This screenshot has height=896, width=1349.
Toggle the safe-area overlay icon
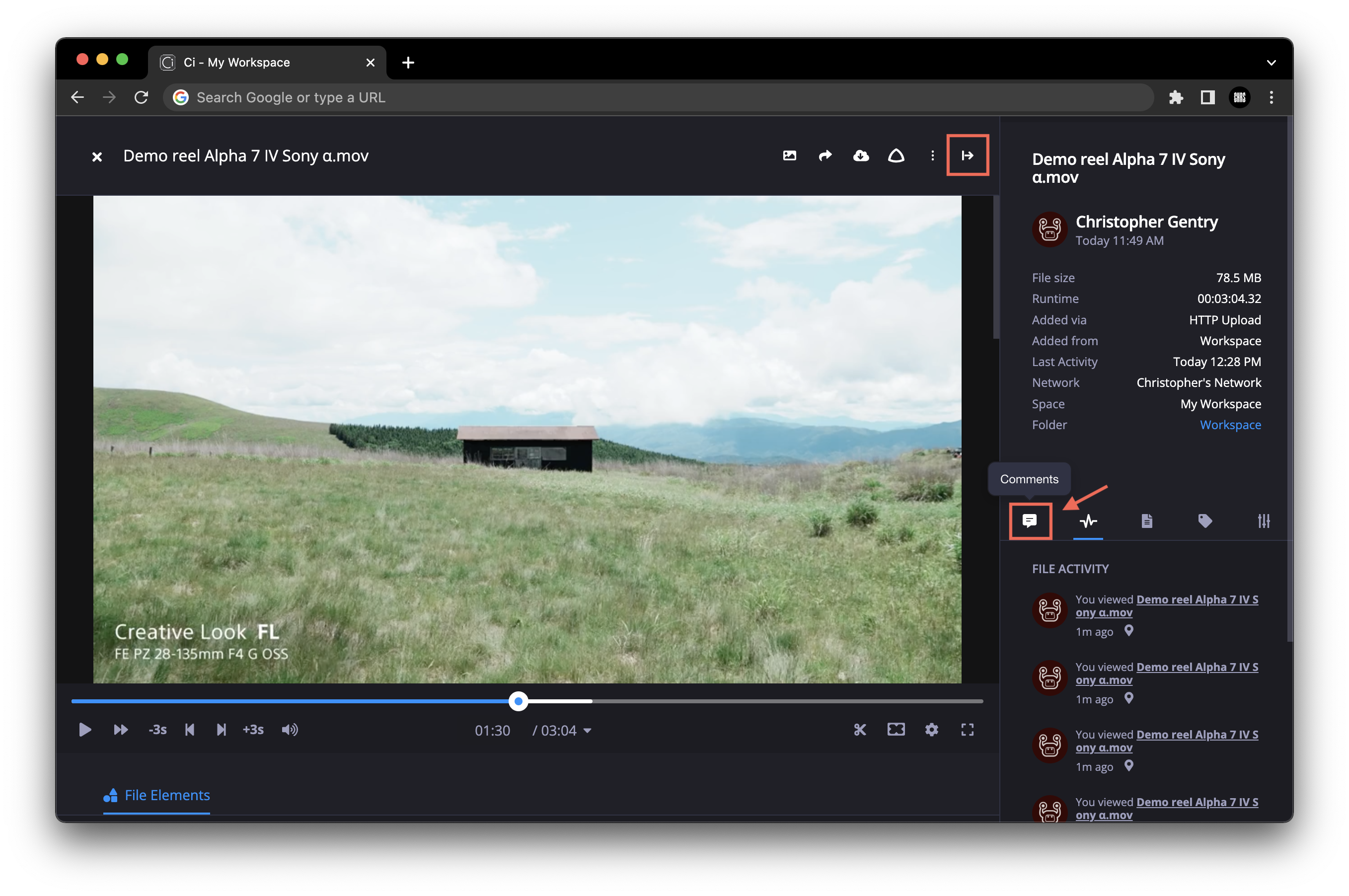(x=896, y=730)
